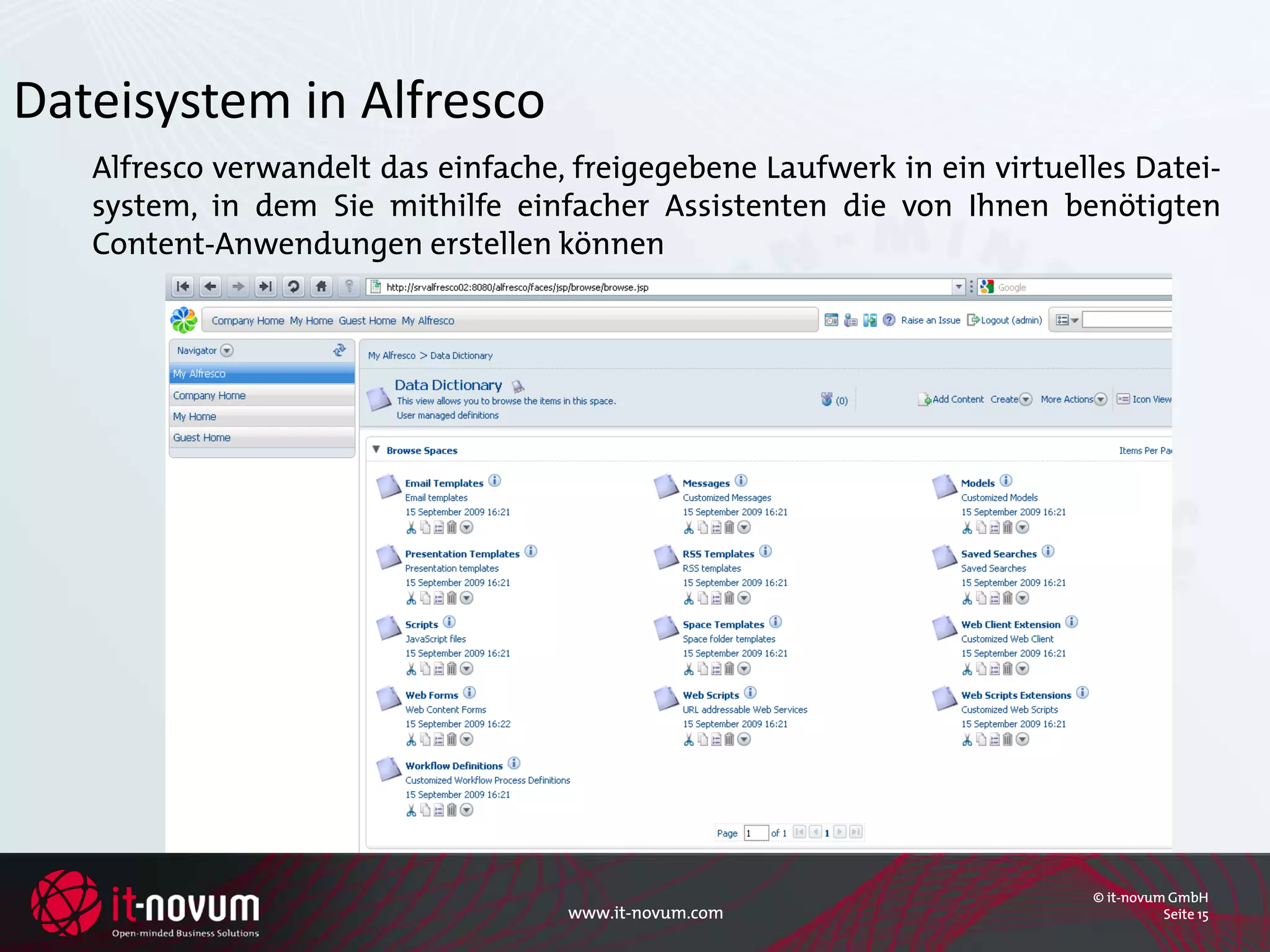Show info for Saved Searches

[x=1048, y=551]
